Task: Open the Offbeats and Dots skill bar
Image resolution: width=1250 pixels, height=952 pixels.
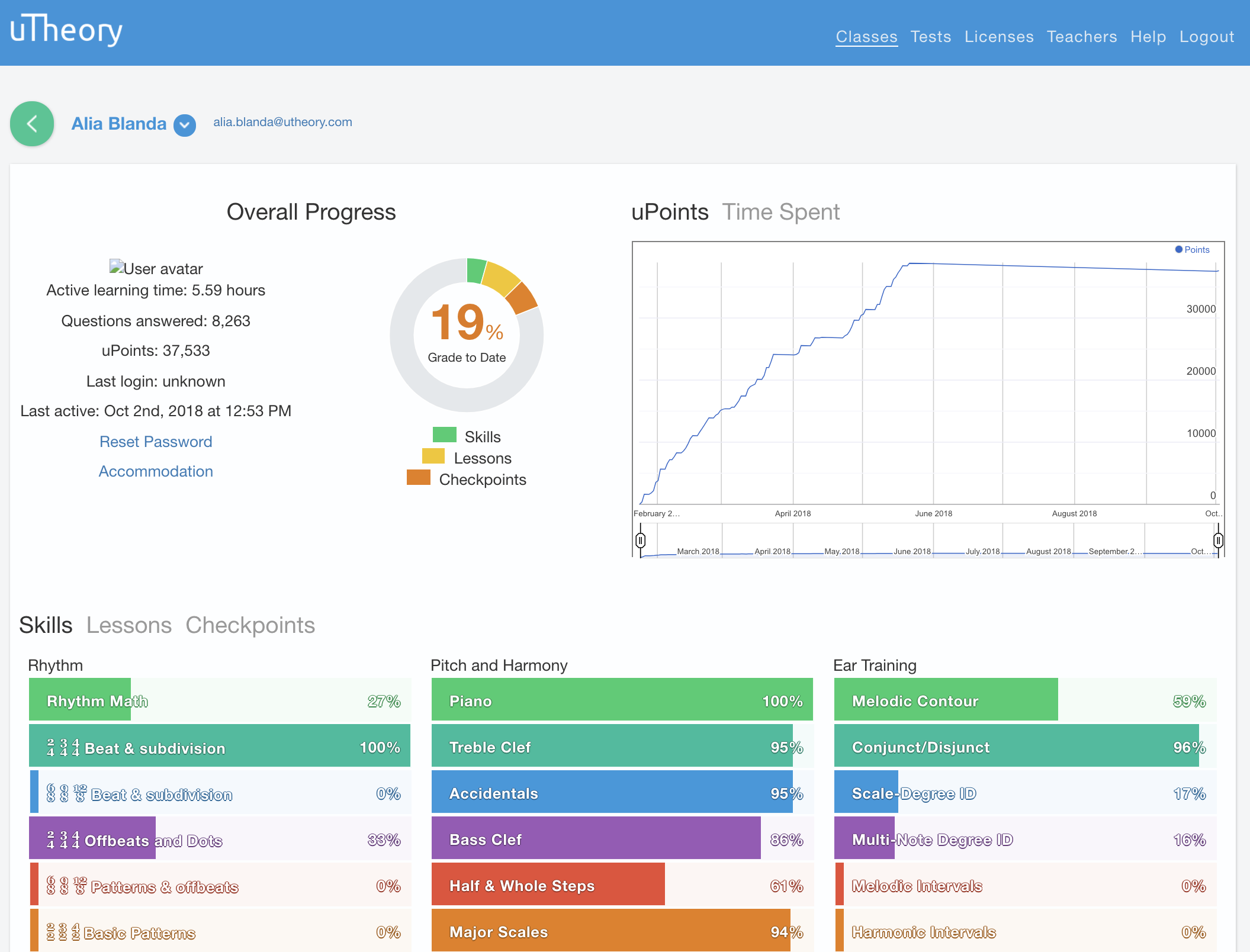Action: coord(220,838)
